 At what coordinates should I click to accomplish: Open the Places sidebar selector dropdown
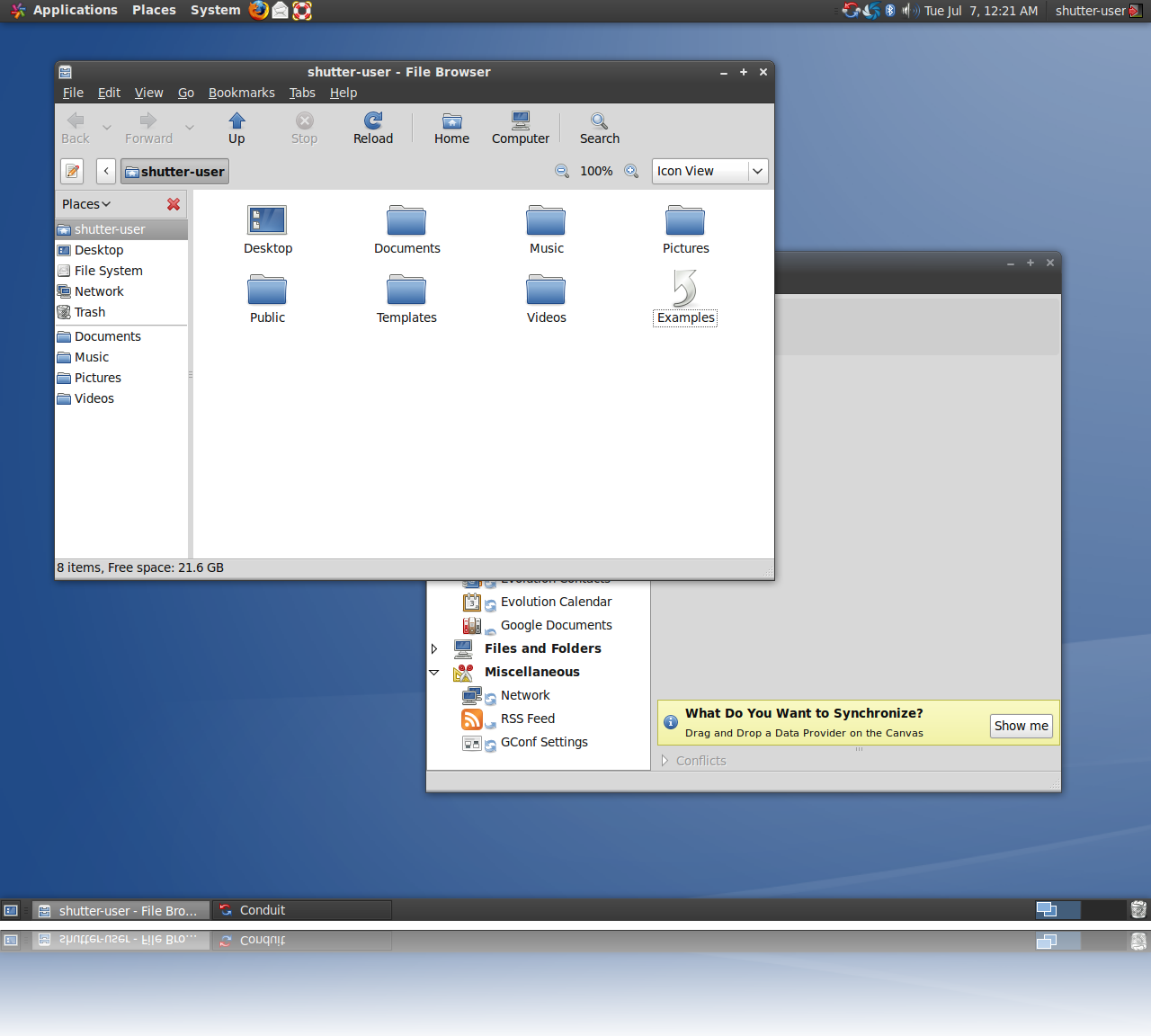(86, 204)
